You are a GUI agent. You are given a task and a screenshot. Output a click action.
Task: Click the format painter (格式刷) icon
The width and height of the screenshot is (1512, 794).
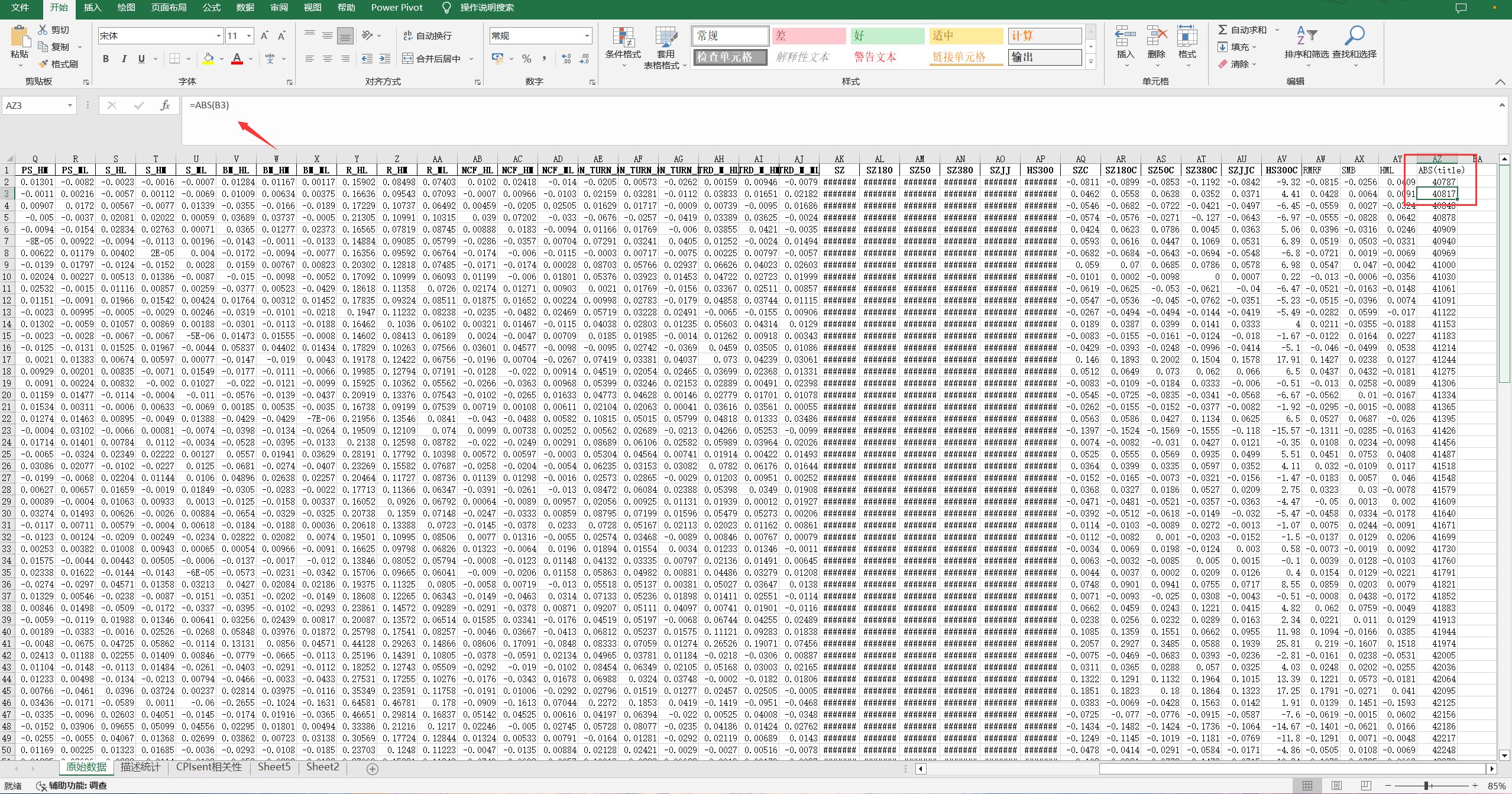[43, 64]
